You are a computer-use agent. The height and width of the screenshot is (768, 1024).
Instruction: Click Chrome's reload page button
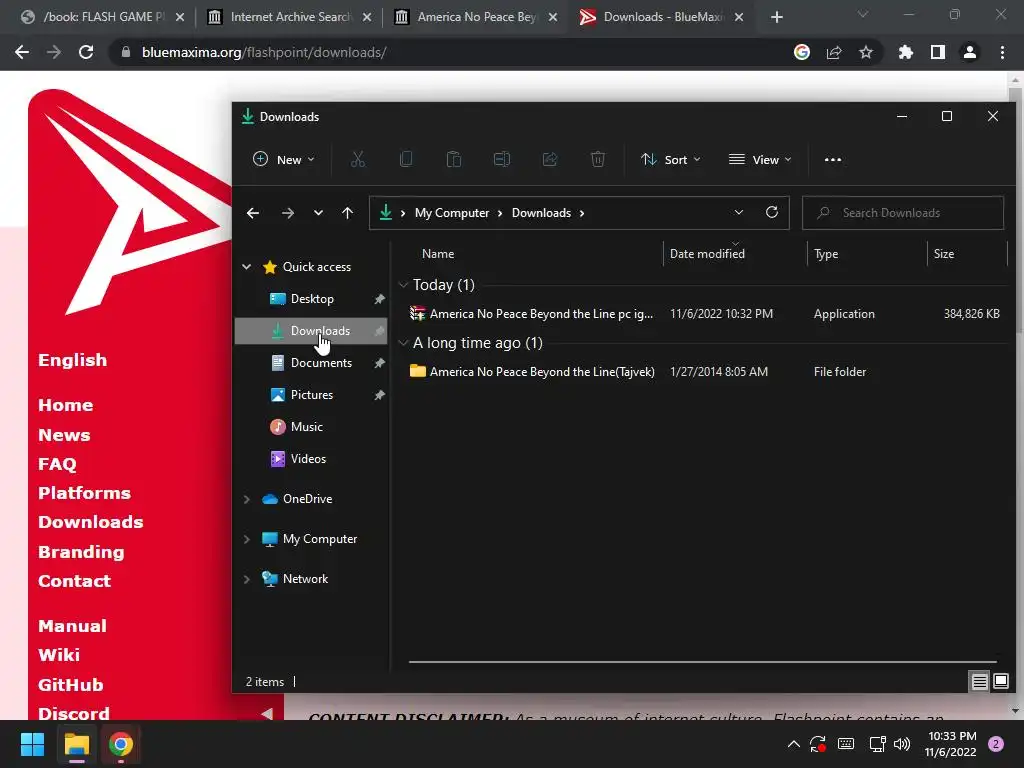coord(86,52)
